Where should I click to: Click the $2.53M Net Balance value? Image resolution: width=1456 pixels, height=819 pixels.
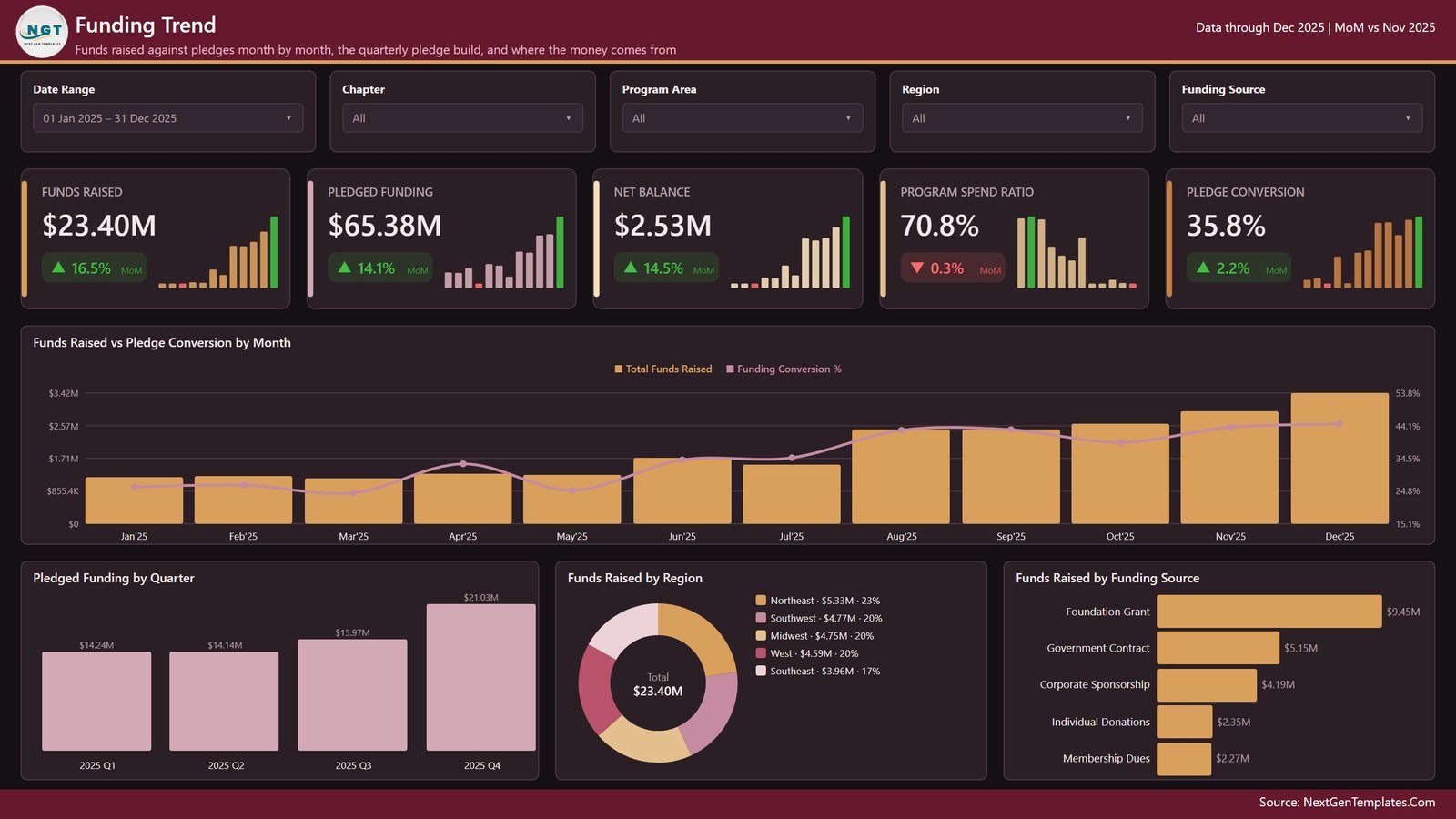tap(663, 226)
